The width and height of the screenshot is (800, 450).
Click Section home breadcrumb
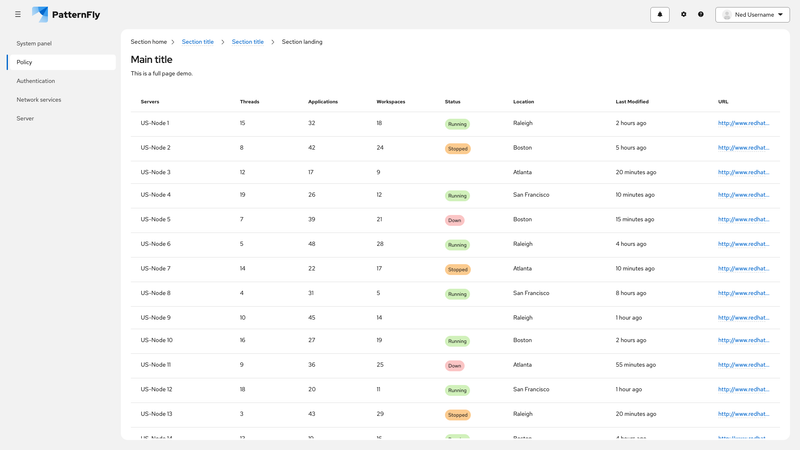point(148,42)
